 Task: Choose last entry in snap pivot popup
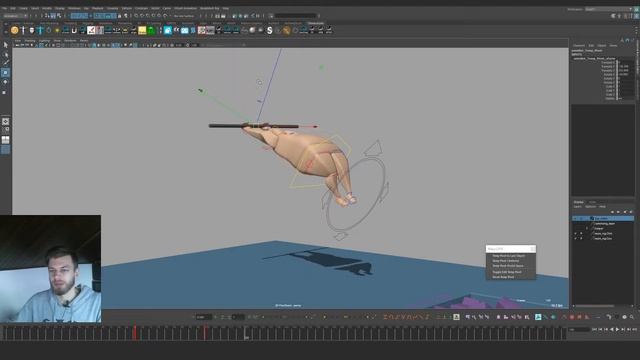click(503, 277)
